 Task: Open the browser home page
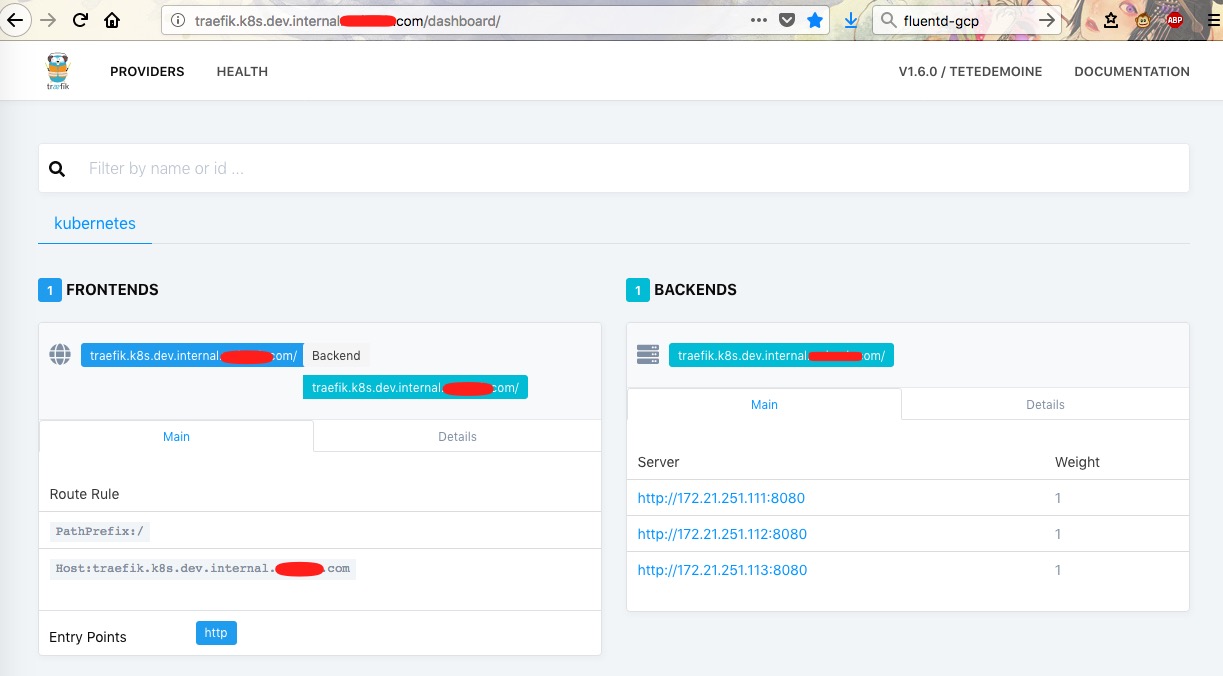[x=112, y=20]
